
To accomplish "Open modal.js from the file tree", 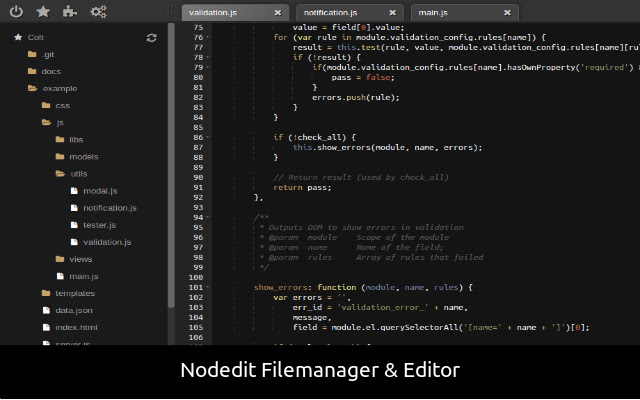I will [x=100, y=191].
